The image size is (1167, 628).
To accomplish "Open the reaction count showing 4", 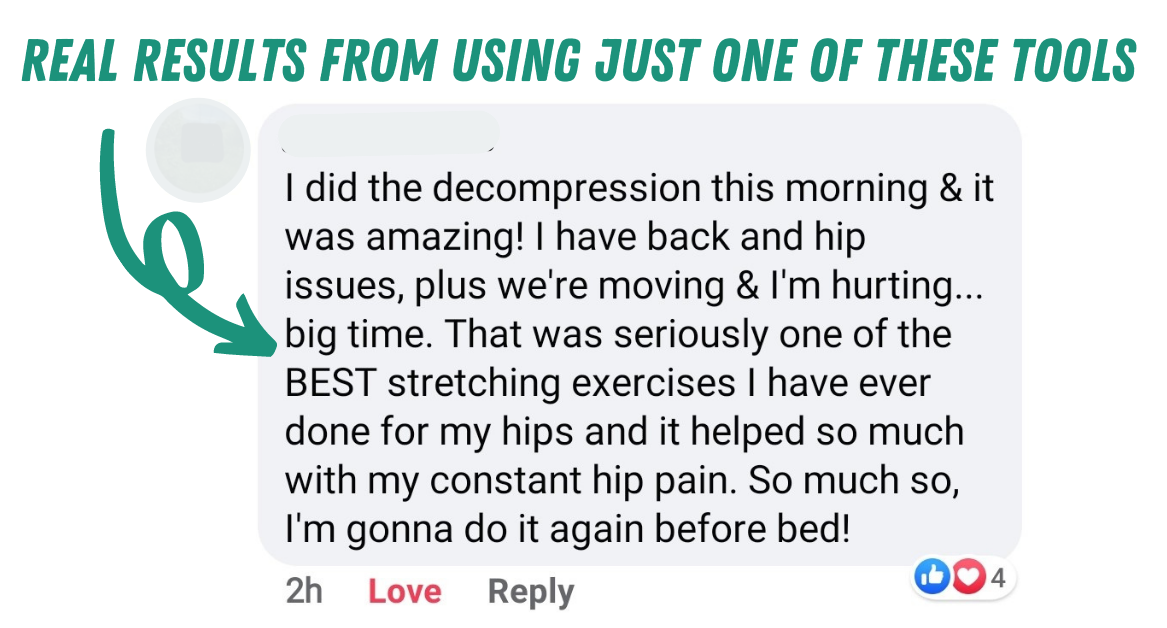I will coord(999,577).
